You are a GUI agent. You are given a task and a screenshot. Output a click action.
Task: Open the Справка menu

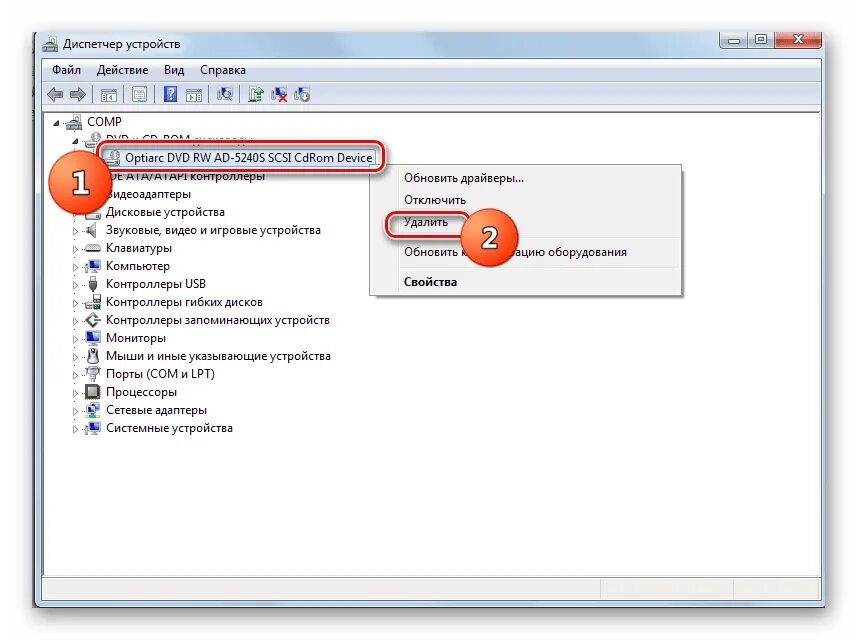coord(222,70)
